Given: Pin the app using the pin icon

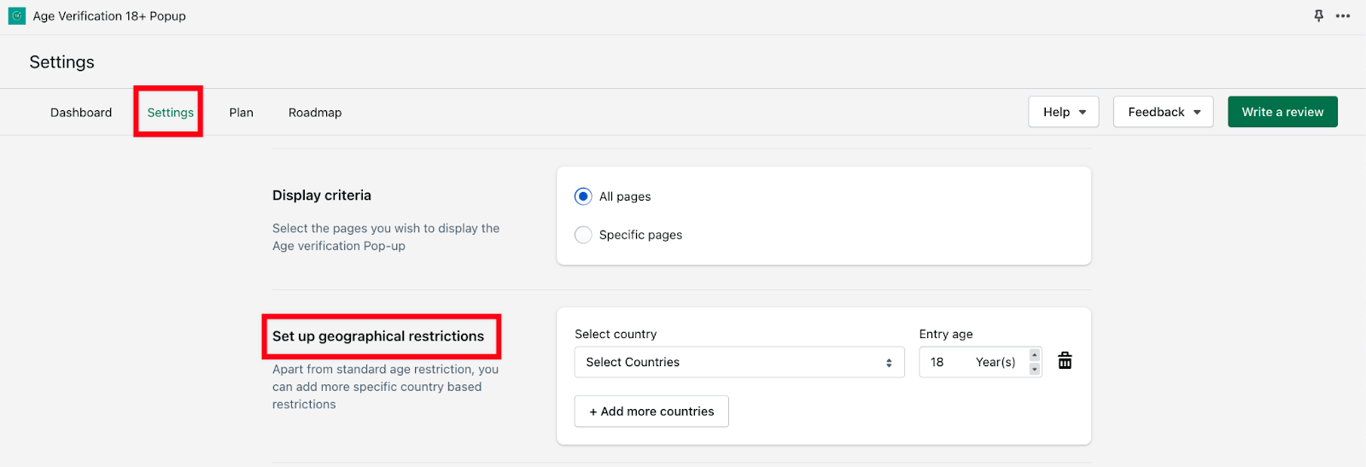Looking at the screenshot, I should click(x=1318, y=16).
